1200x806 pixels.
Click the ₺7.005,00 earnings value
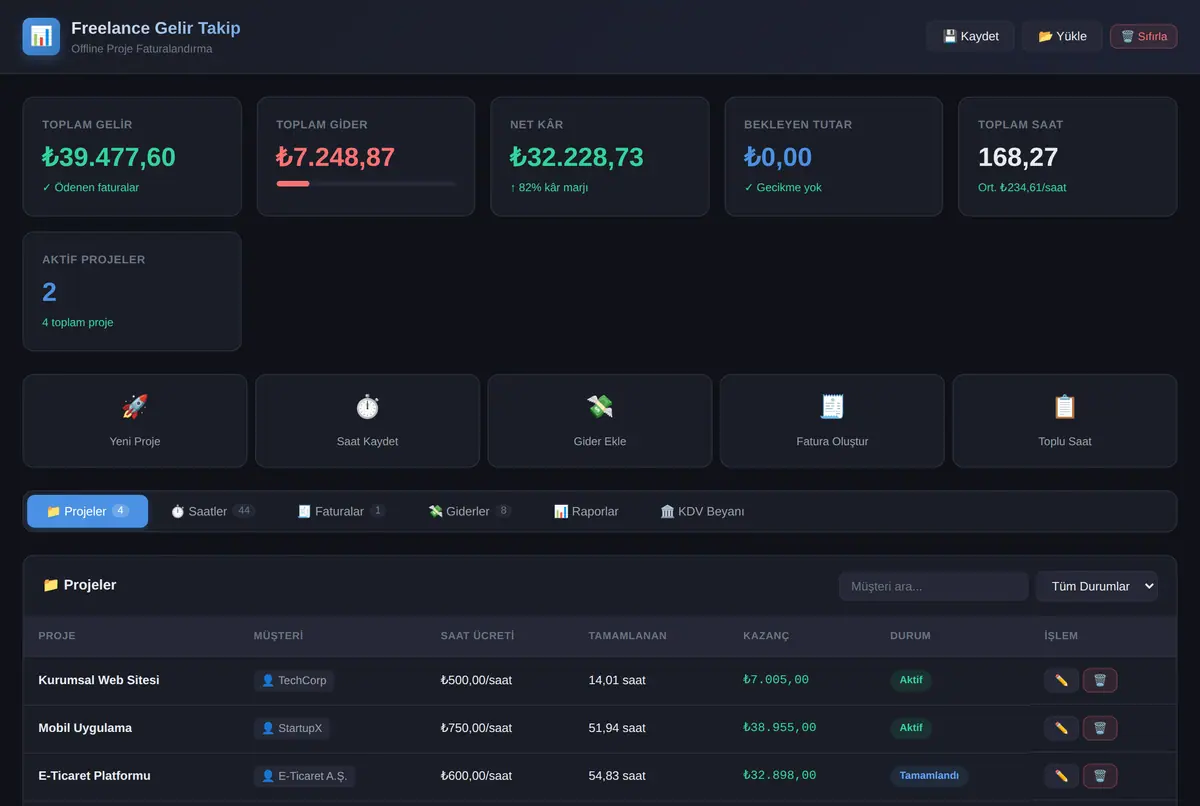776,680
